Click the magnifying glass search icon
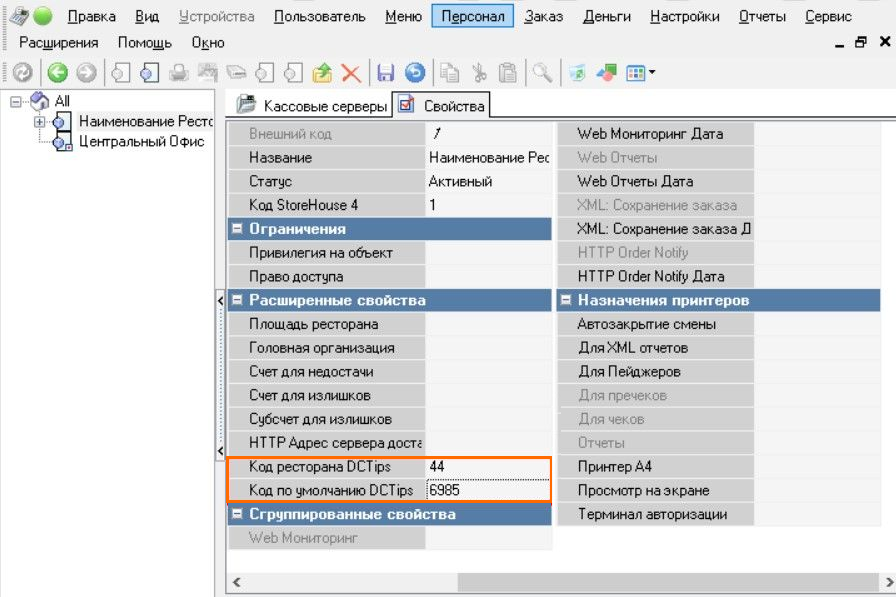 541,72
